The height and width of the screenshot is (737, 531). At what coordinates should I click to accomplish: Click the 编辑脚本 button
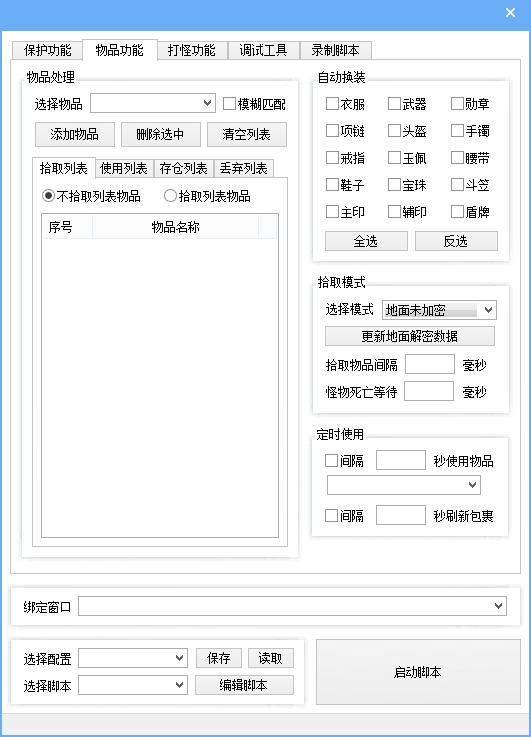(244, 685)
